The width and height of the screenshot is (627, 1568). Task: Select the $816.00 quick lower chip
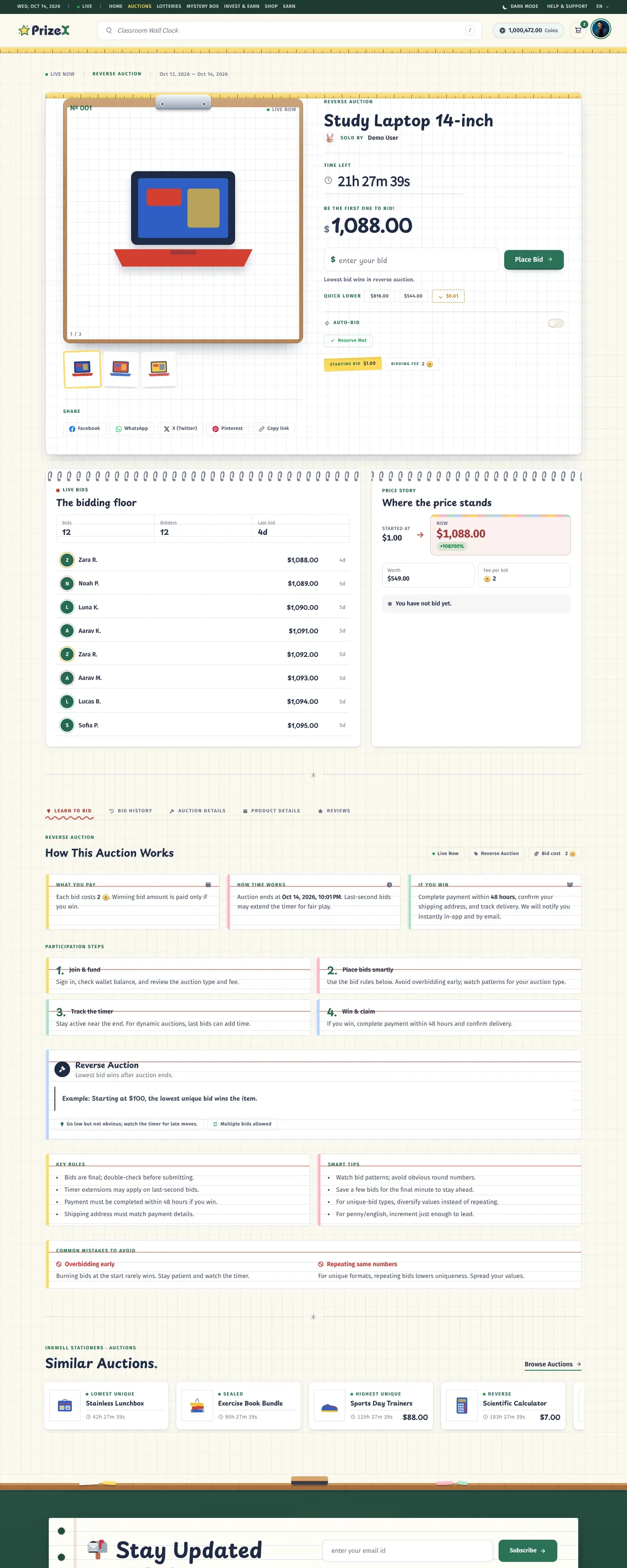[x=379, y=297]
